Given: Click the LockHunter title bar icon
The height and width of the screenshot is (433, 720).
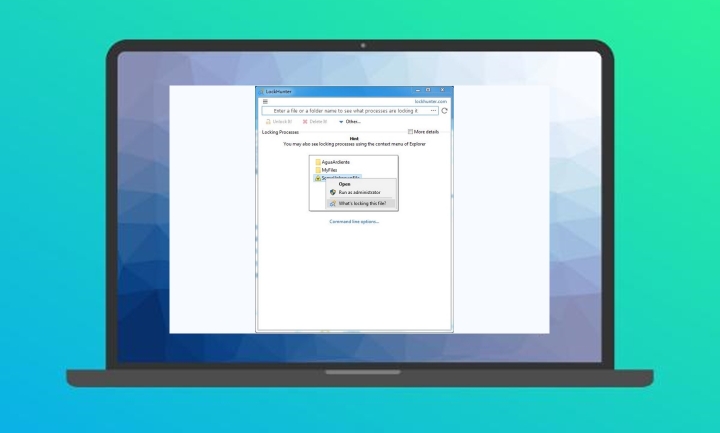Looking at the screenshot, I should coord(261,91).
